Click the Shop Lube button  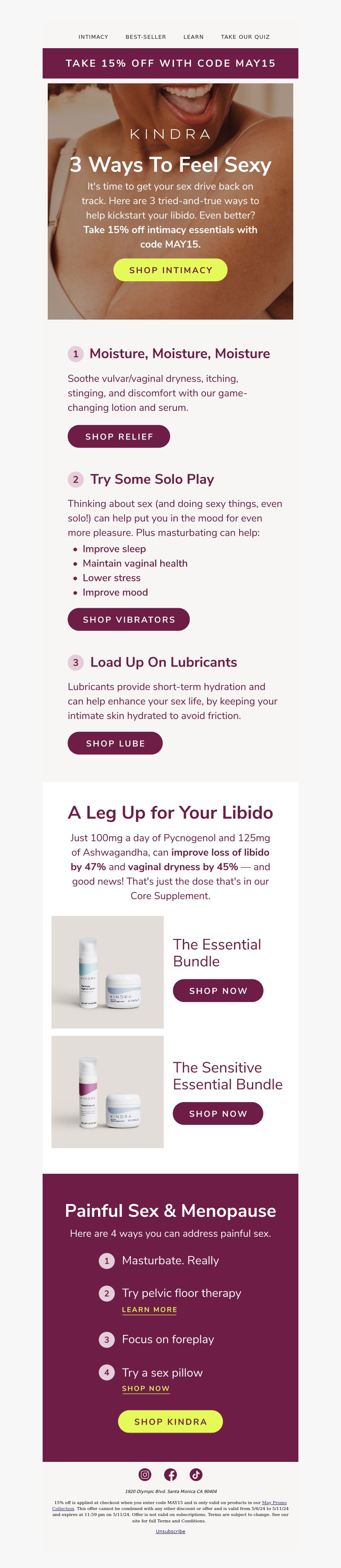click(115, 743)
